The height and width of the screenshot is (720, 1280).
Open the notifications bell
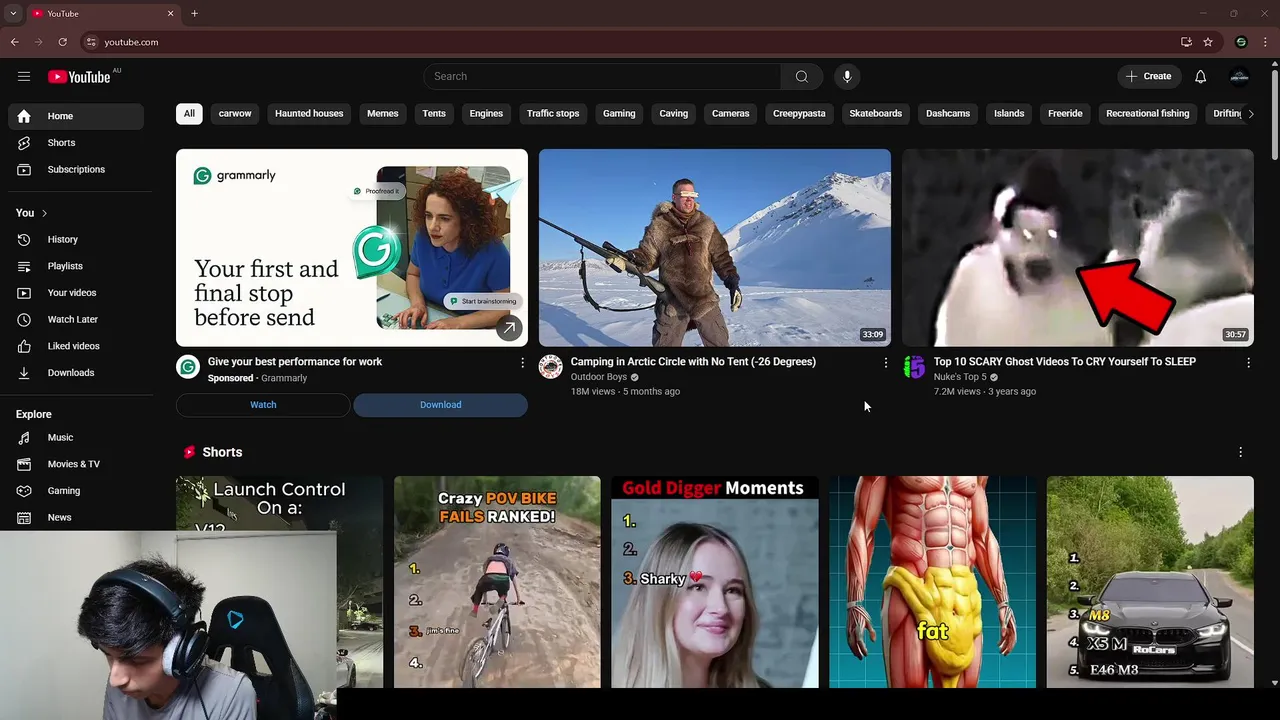pos(1201,76)
